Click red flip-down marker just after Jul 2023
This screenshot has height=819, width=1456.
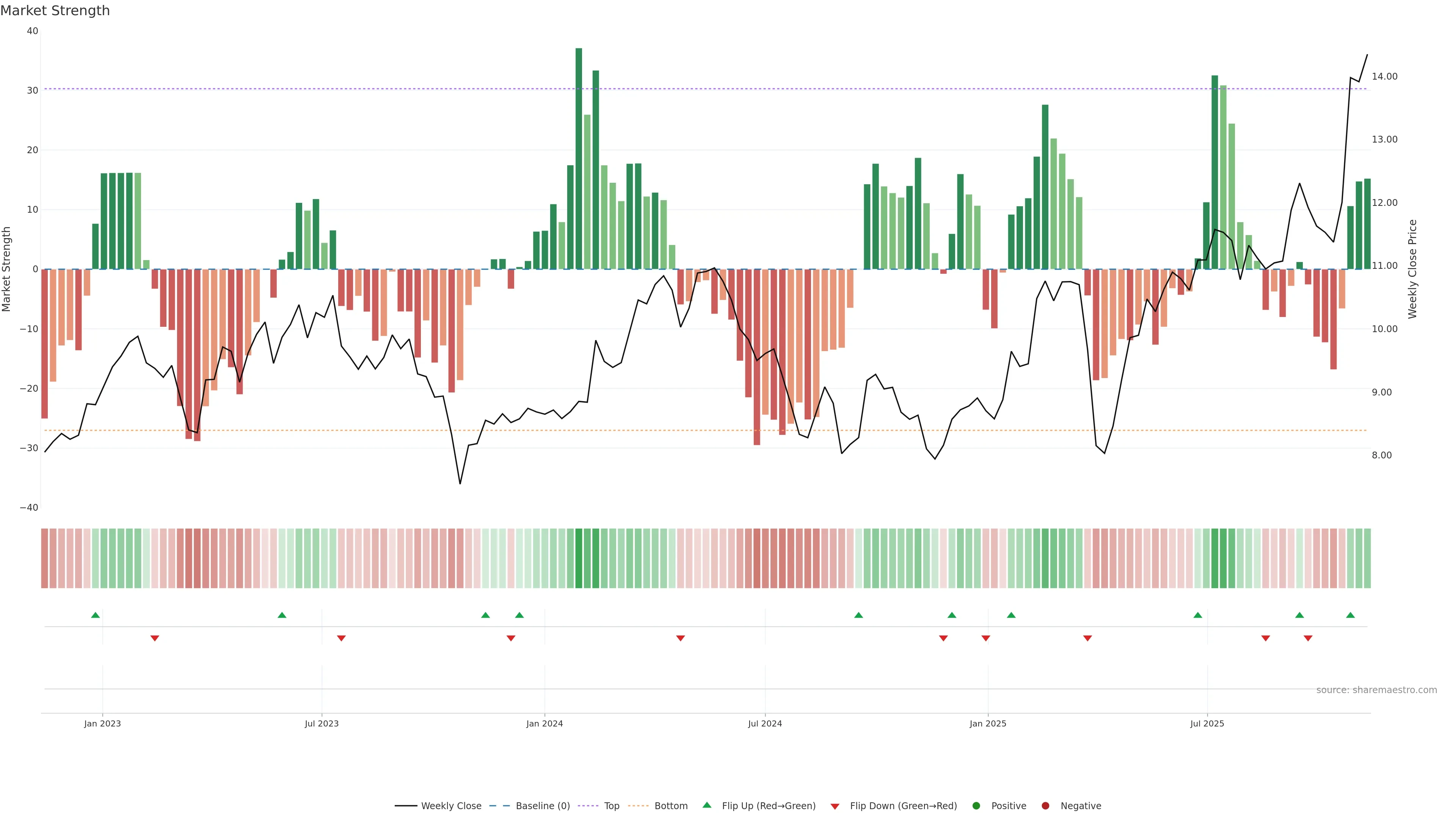coord(341,638)
